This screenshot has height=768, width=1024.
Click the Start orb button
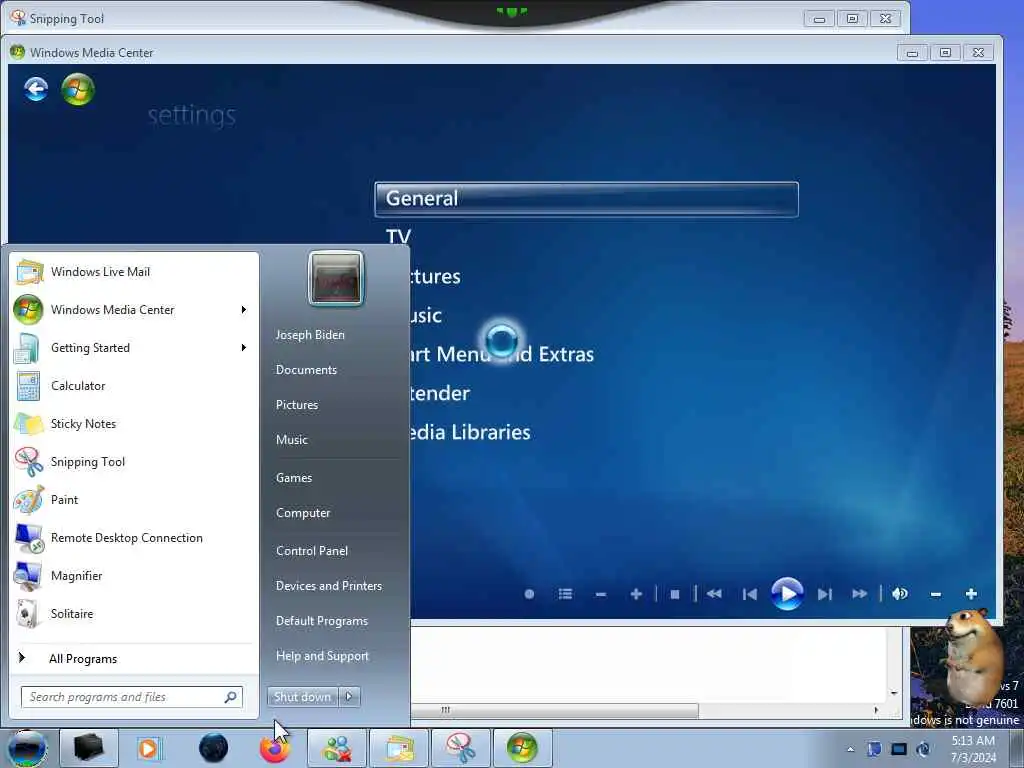[27, 748]
